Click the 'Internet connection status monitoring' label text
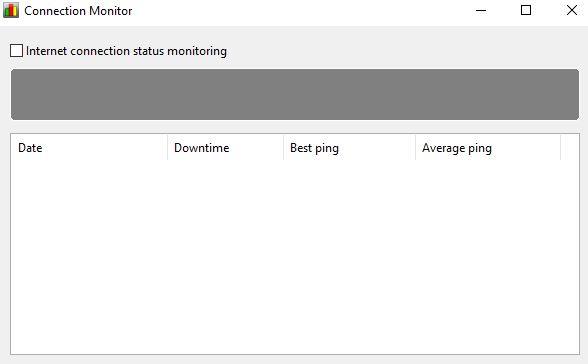The width and height of the screenshot is (588, 364). click(126, 51)
